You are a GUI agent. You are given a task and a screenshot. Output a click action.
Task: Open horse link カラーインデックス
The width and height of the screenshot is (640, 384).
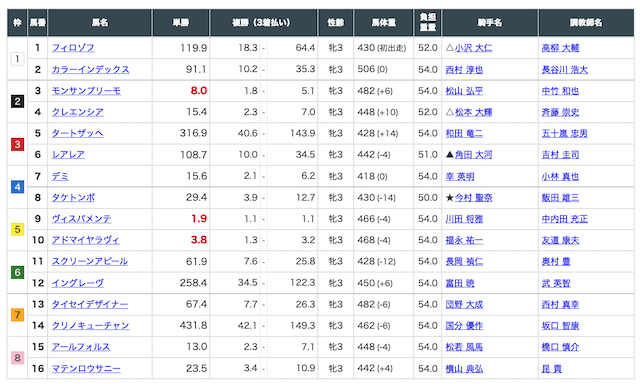(91, 70)
